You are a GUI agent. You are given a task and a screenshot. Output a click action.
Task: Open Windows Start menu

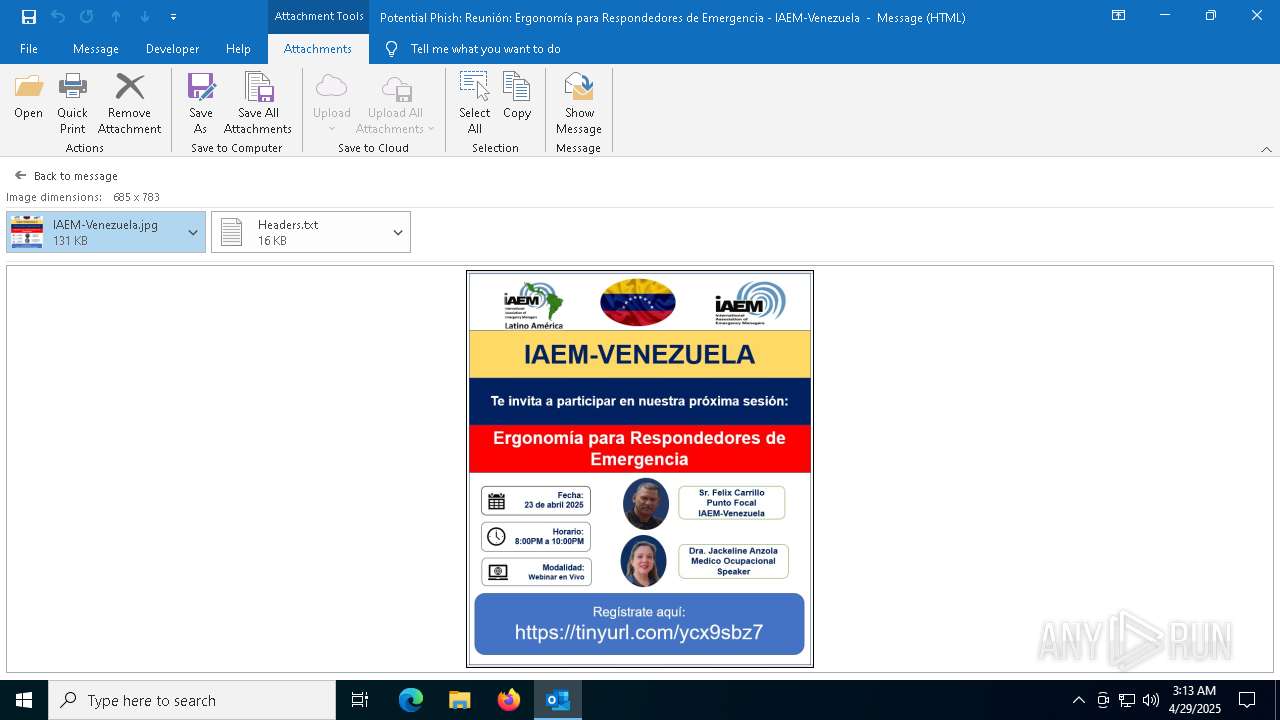[x=24, y=700]
